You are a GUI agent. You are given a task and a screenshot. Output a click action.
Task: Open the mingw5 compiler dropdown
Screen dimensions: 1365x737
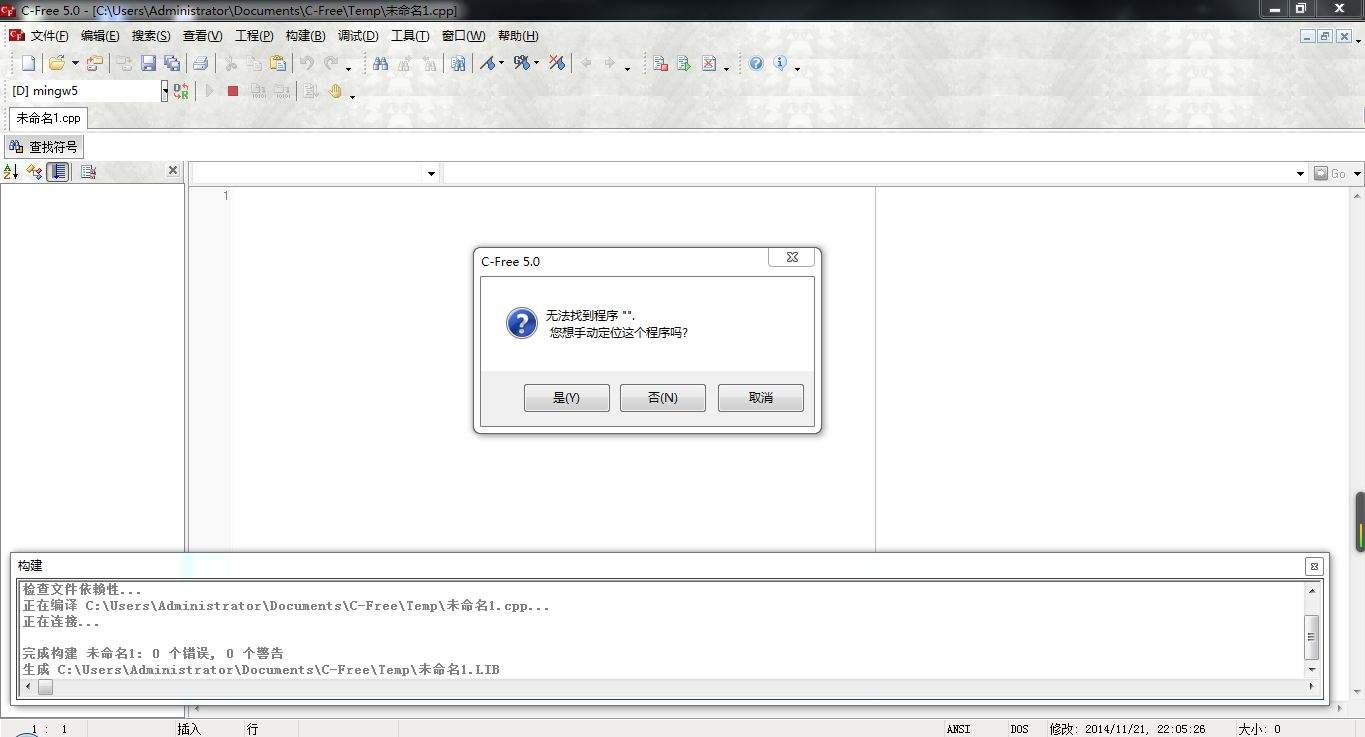tap(165, 91)
